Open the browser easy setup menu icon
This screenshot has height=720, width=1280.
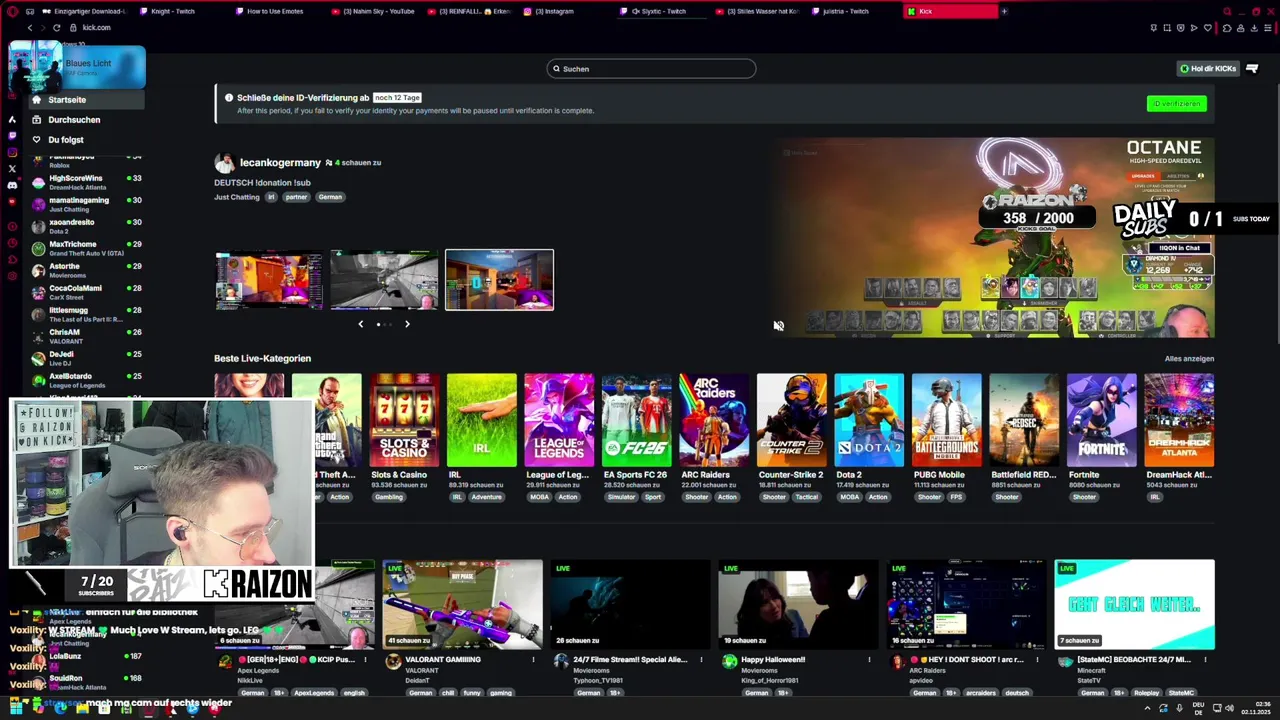pyautogui.click(x=1268, y=28)
